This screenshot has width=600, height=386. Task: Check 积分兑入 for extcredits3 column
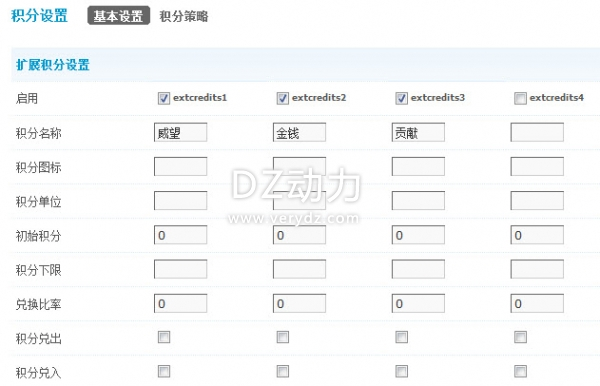(x=401, y=371)
